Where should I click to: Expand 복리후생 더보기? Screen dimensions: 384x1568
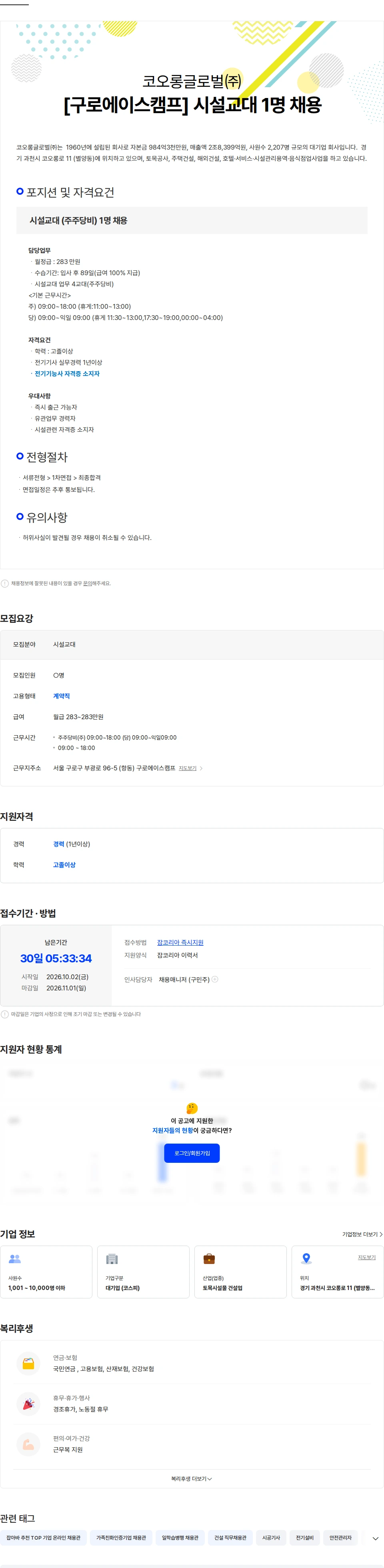[x=192, y=1478]
